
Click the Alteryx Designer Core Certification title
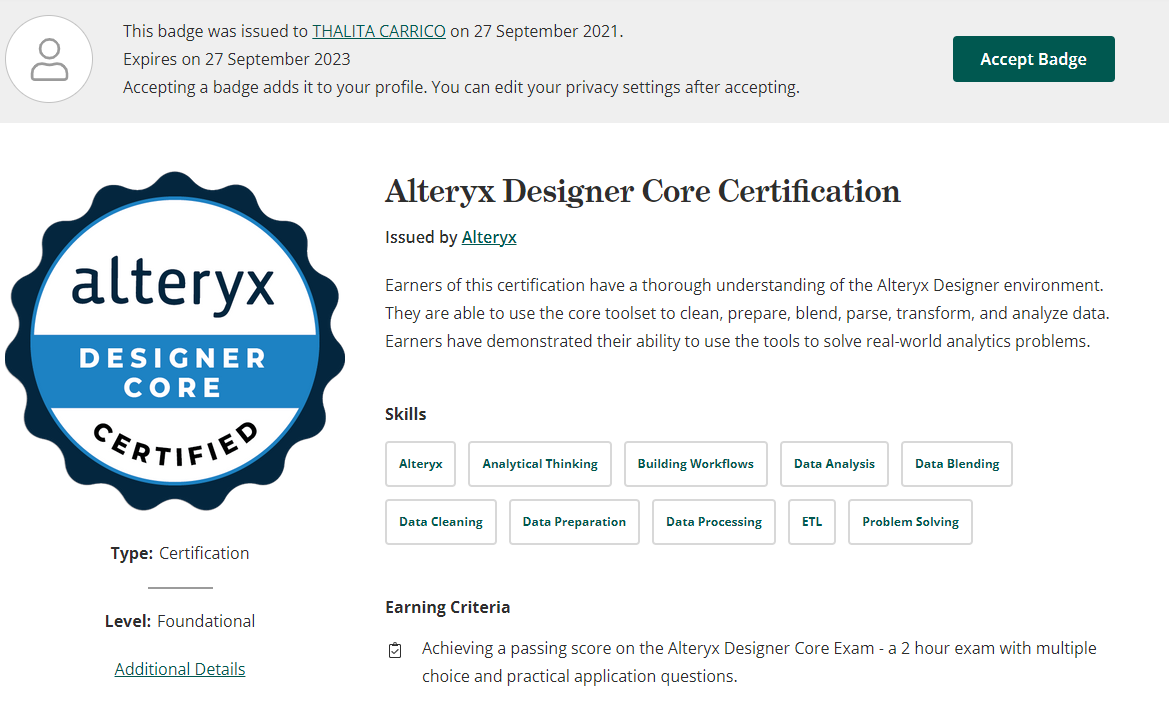point(642,191)
